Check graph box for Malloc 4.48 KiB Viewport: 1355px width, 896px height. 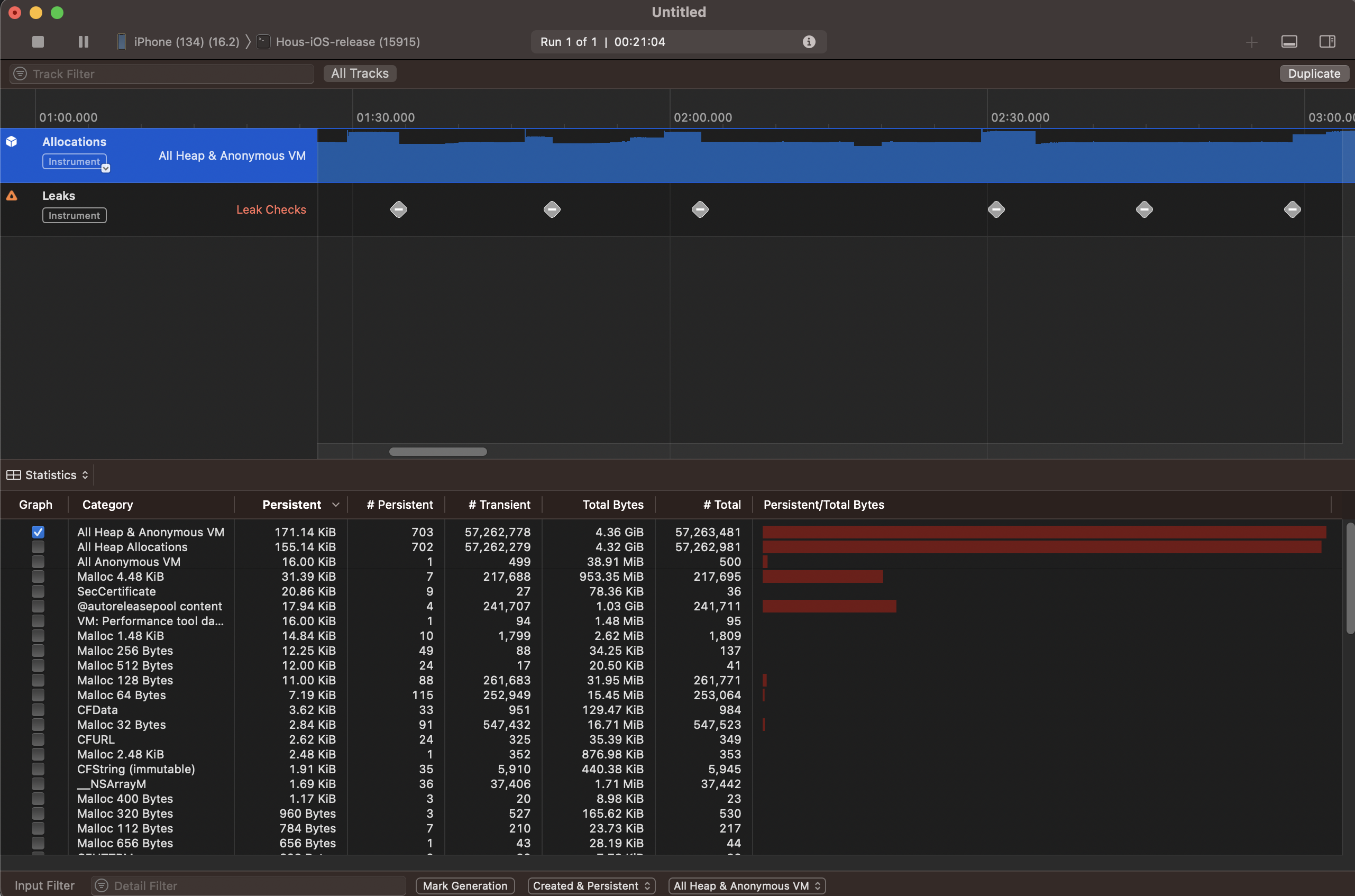pos(38,577)
